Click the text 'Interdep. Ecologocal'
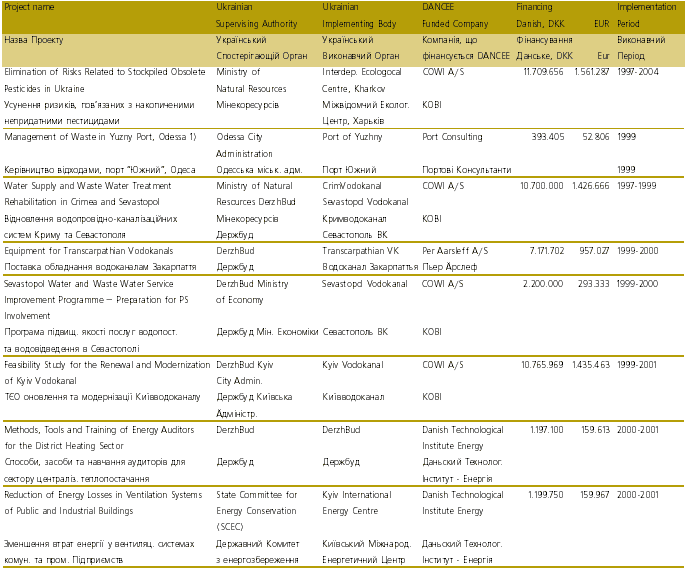Screen dimensions: 685x573 coord(361,72)
